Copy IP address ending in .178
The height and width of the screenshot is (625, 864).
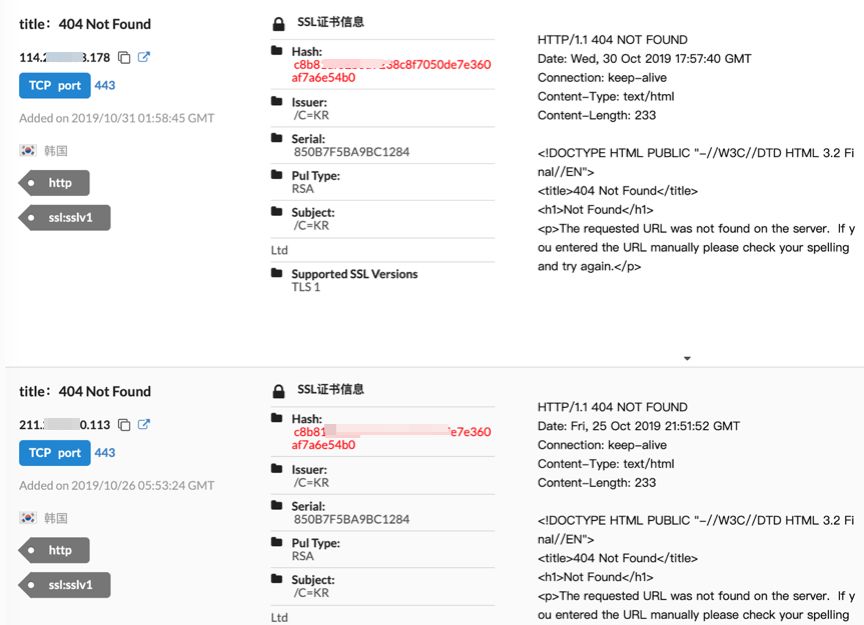click(x=125, y=58)
